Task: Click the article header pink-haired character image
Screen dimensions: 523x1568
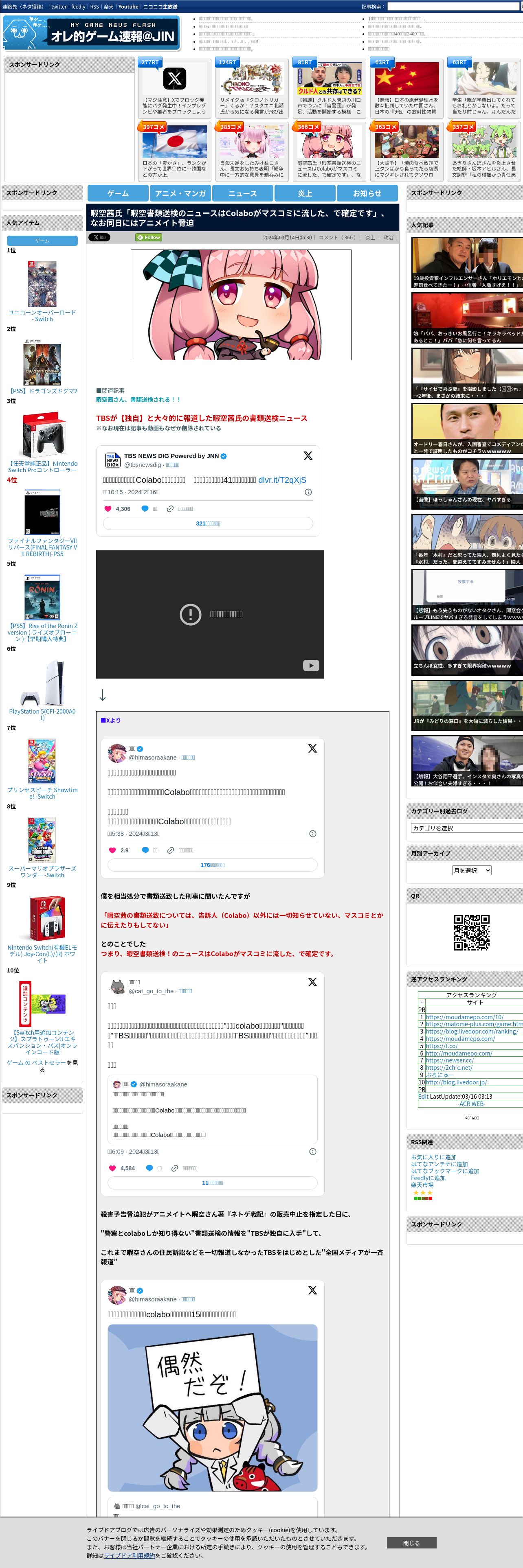Action: click(240, 304)
